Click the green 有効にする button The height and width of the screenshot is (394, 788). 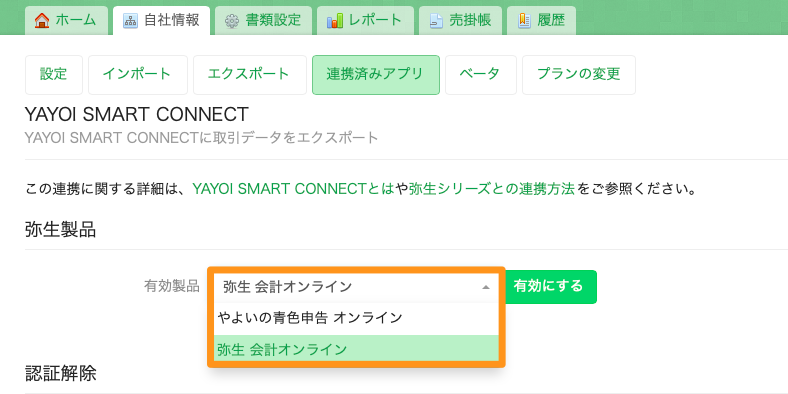(550, 286)
